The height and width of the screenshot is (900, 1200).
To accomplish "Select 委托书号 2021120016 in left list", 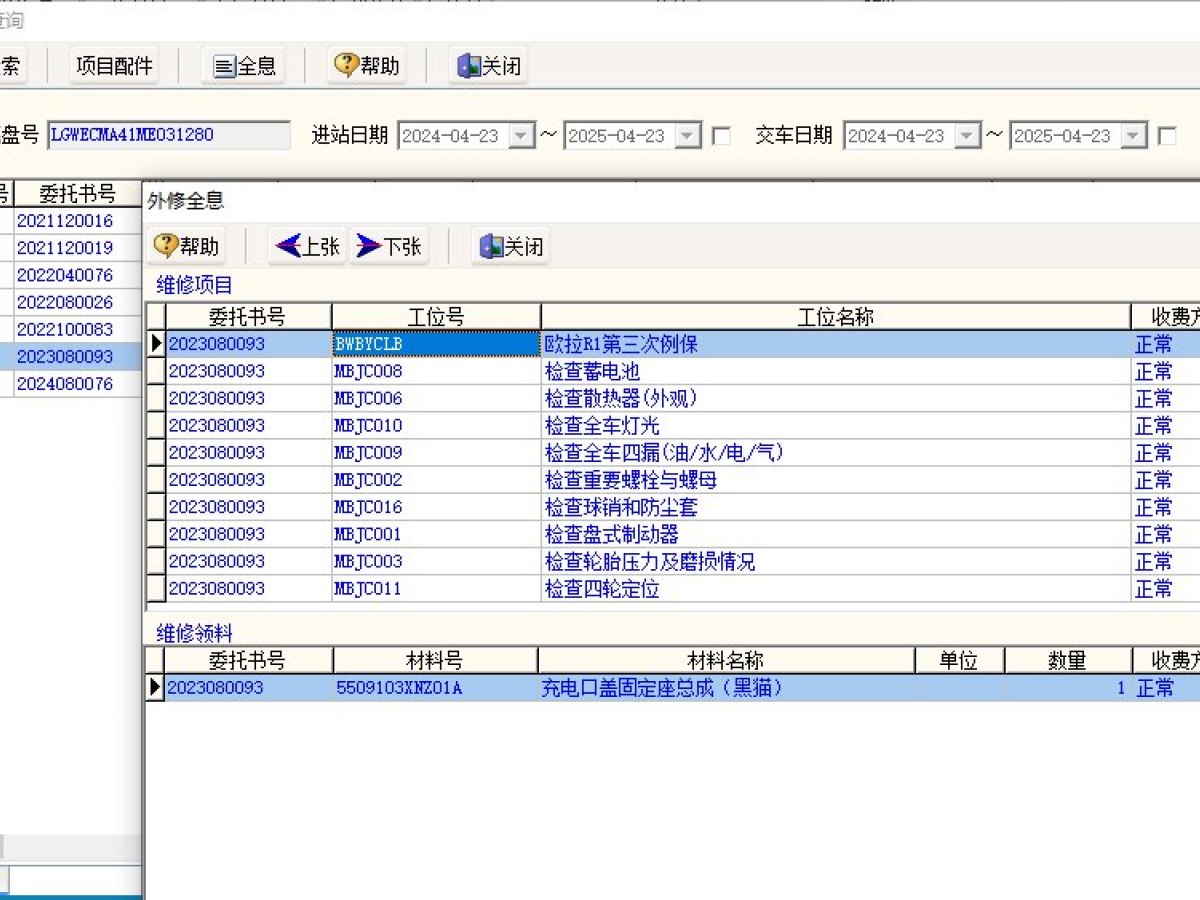I will tap(77, 221).
